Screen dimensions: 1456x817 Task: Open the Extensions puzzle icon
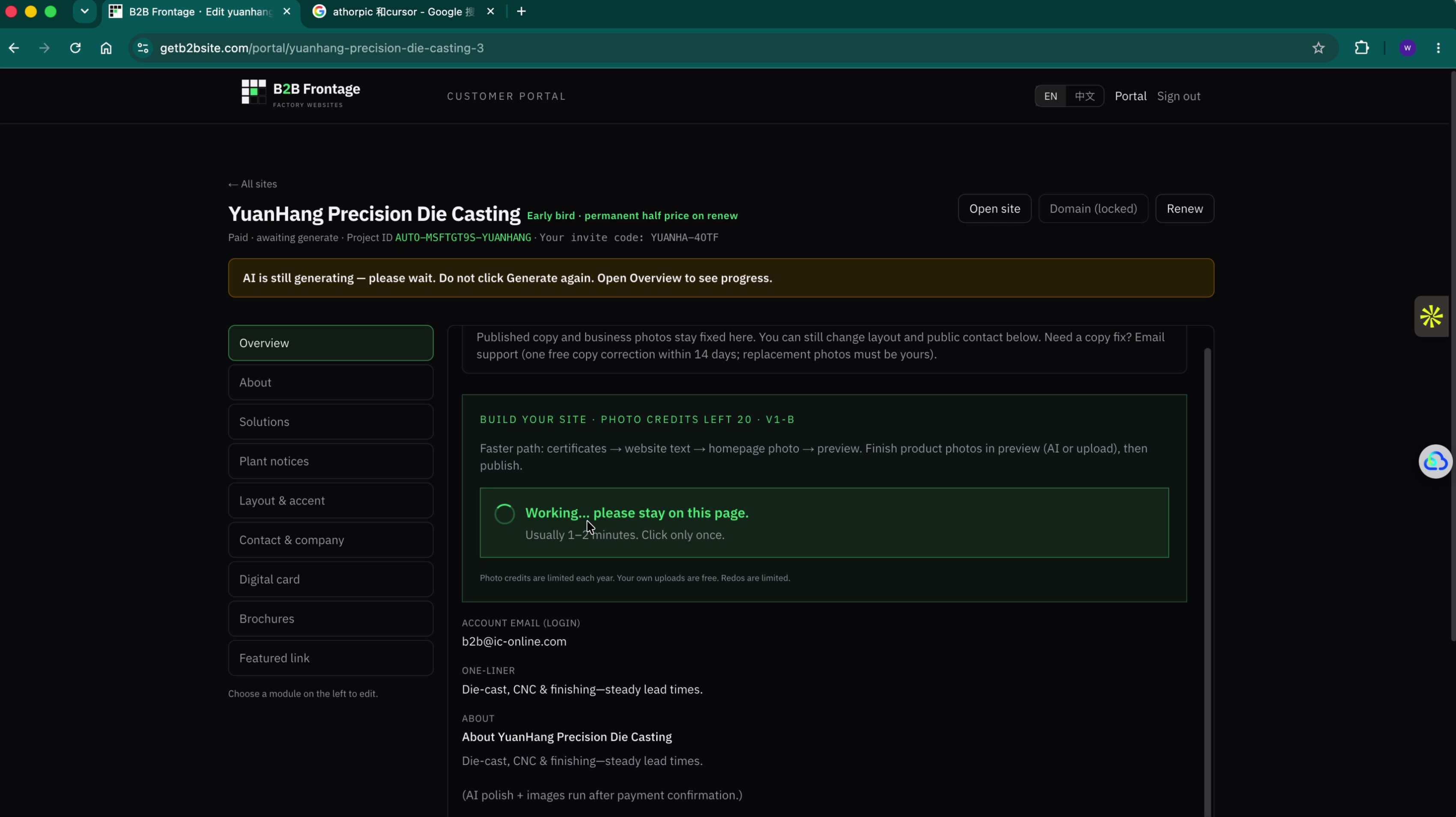click(x=1362, y=48)
